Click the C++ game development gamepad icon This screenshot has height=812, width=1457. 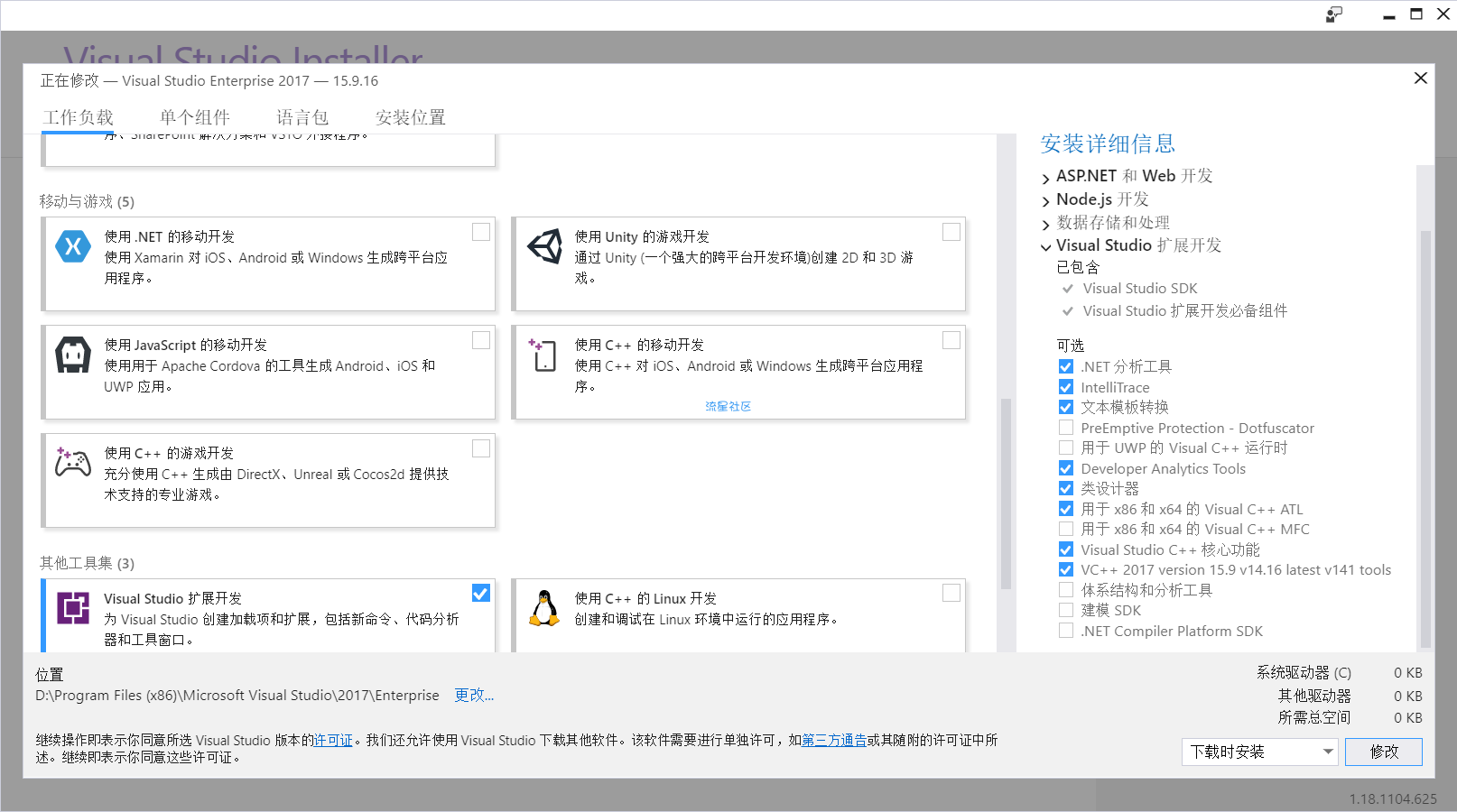(73, 462)
